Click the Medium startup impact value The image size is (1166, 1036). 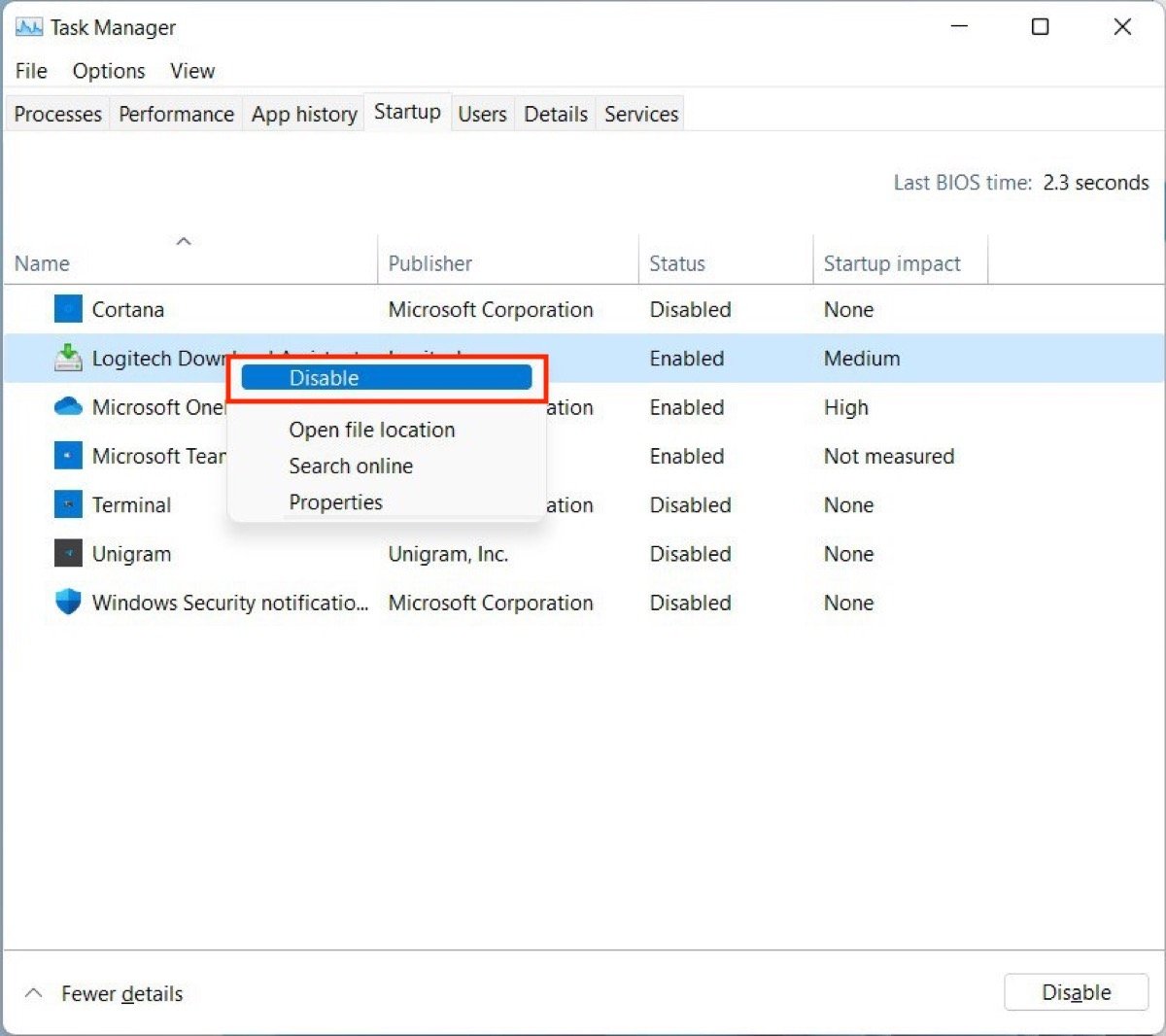pos(862,359)
